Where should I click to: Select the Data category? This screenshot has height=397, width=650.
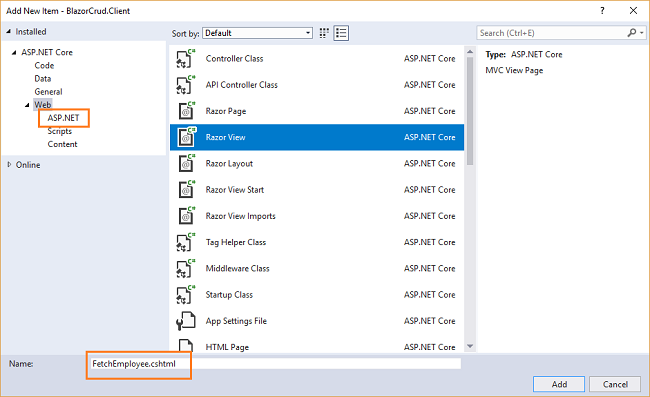tap(43, 79)
